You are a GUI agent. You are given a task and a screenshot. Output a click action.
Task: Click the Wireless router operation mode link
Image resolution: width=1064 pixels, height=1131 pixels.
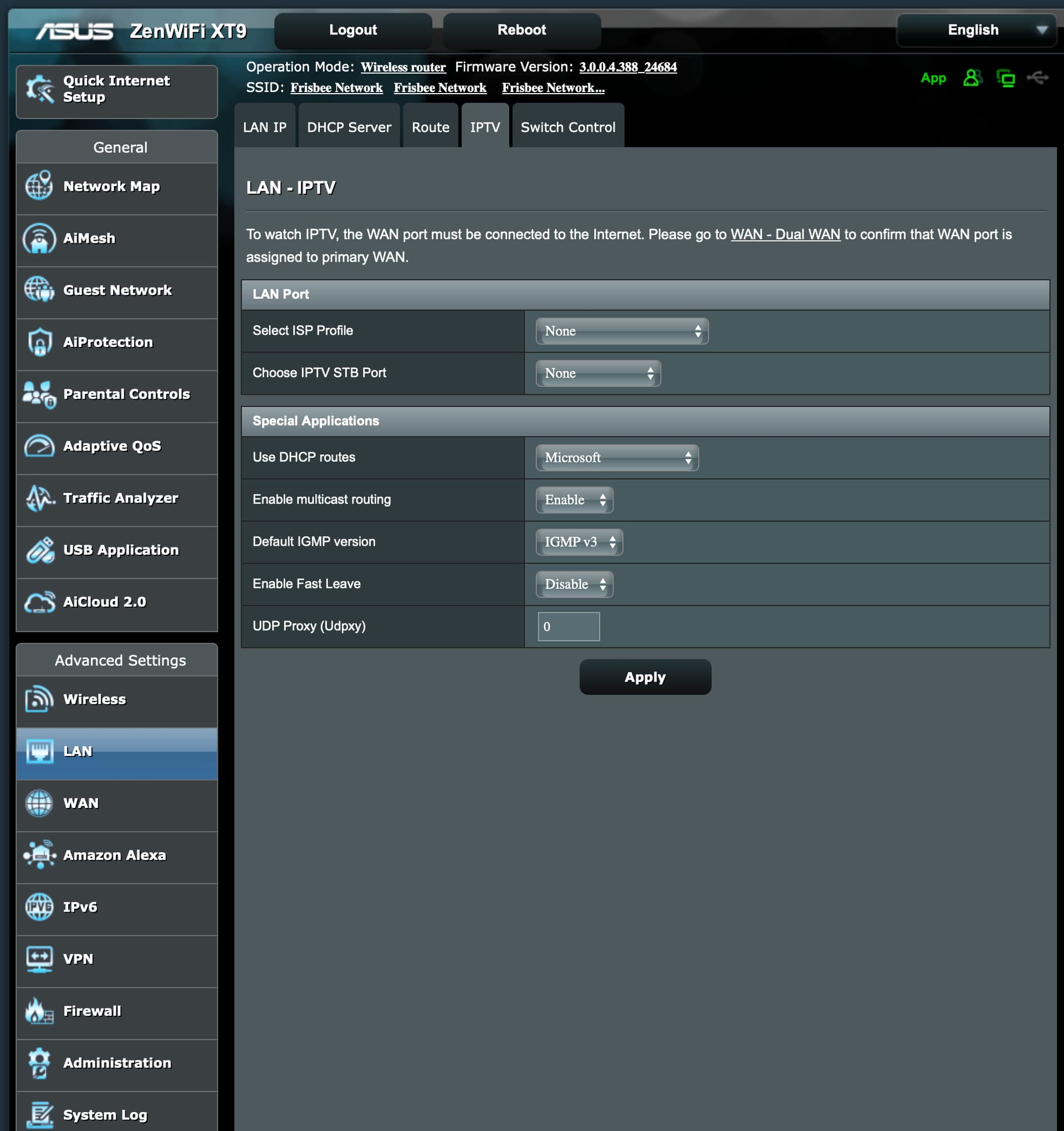tap(403, 67)
